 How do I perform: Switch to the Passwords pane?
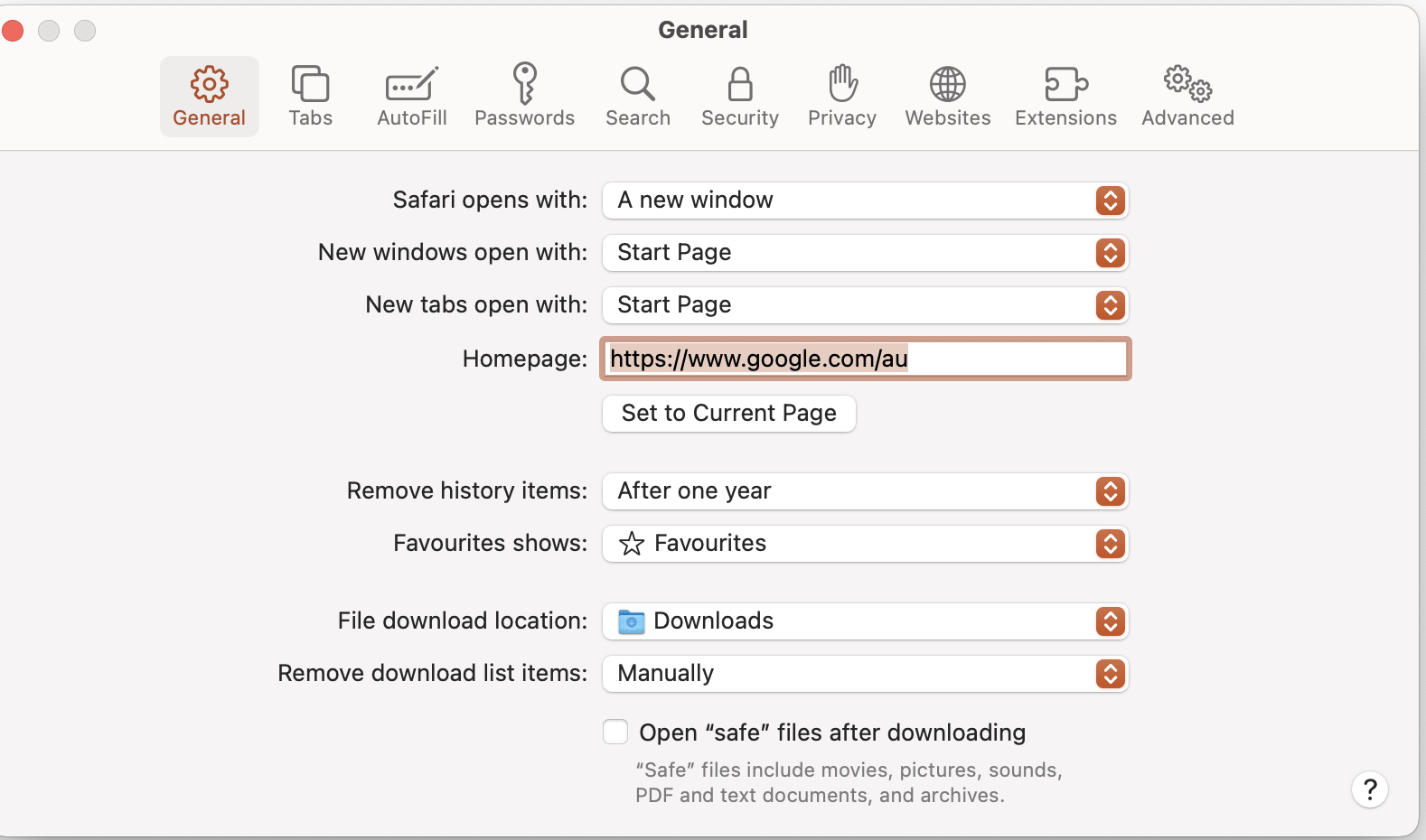click(524, 96)
